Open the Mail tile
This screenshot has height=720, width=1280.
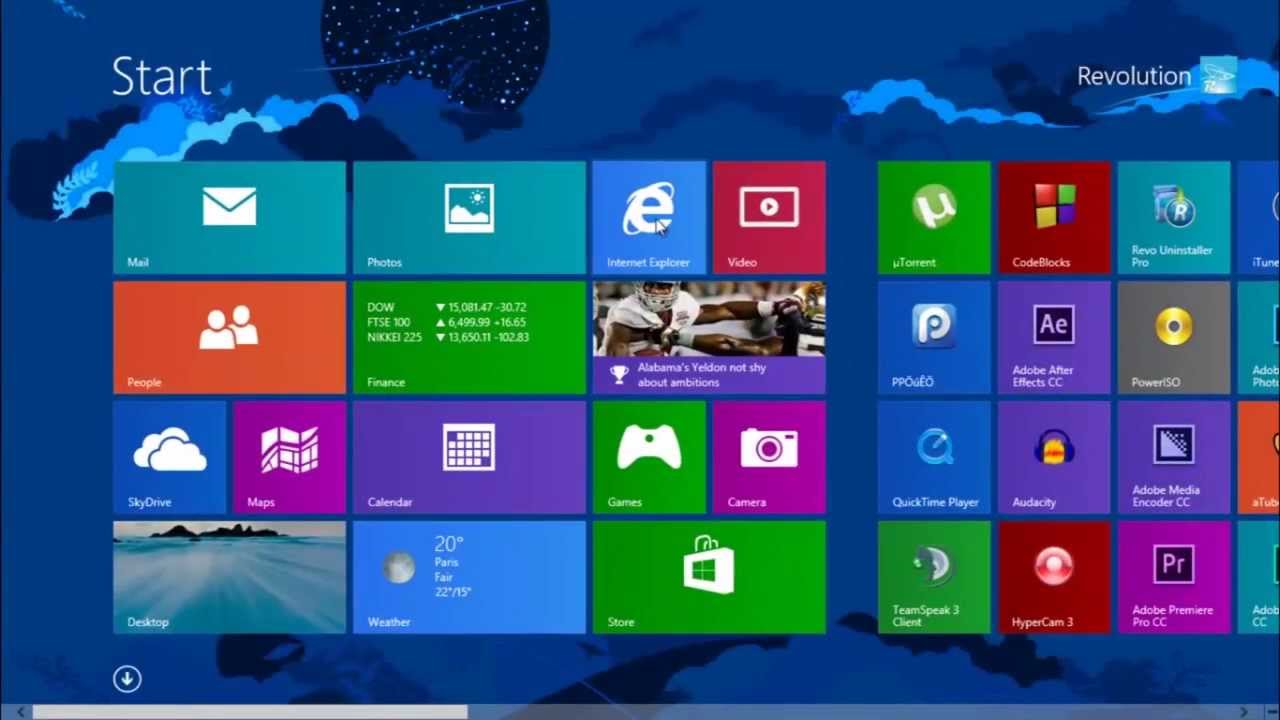coord(229,217)
